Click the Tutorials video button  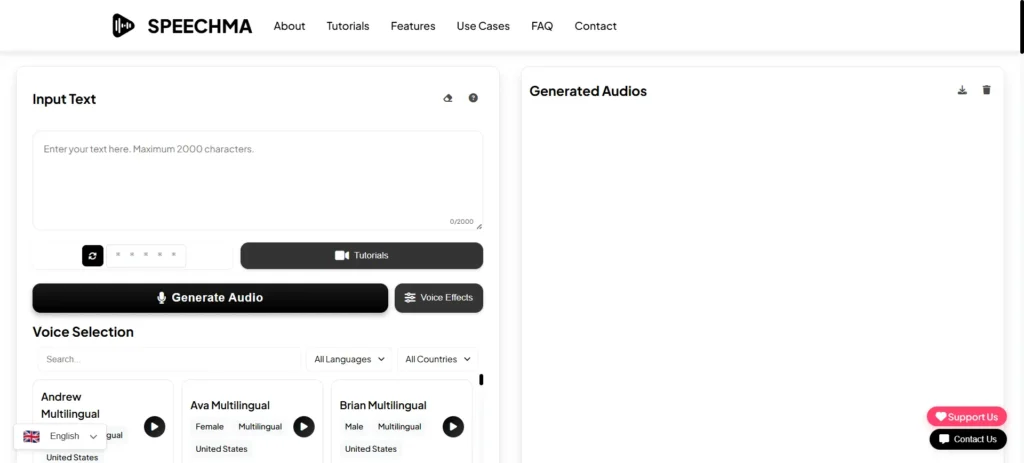click(361, 256)
